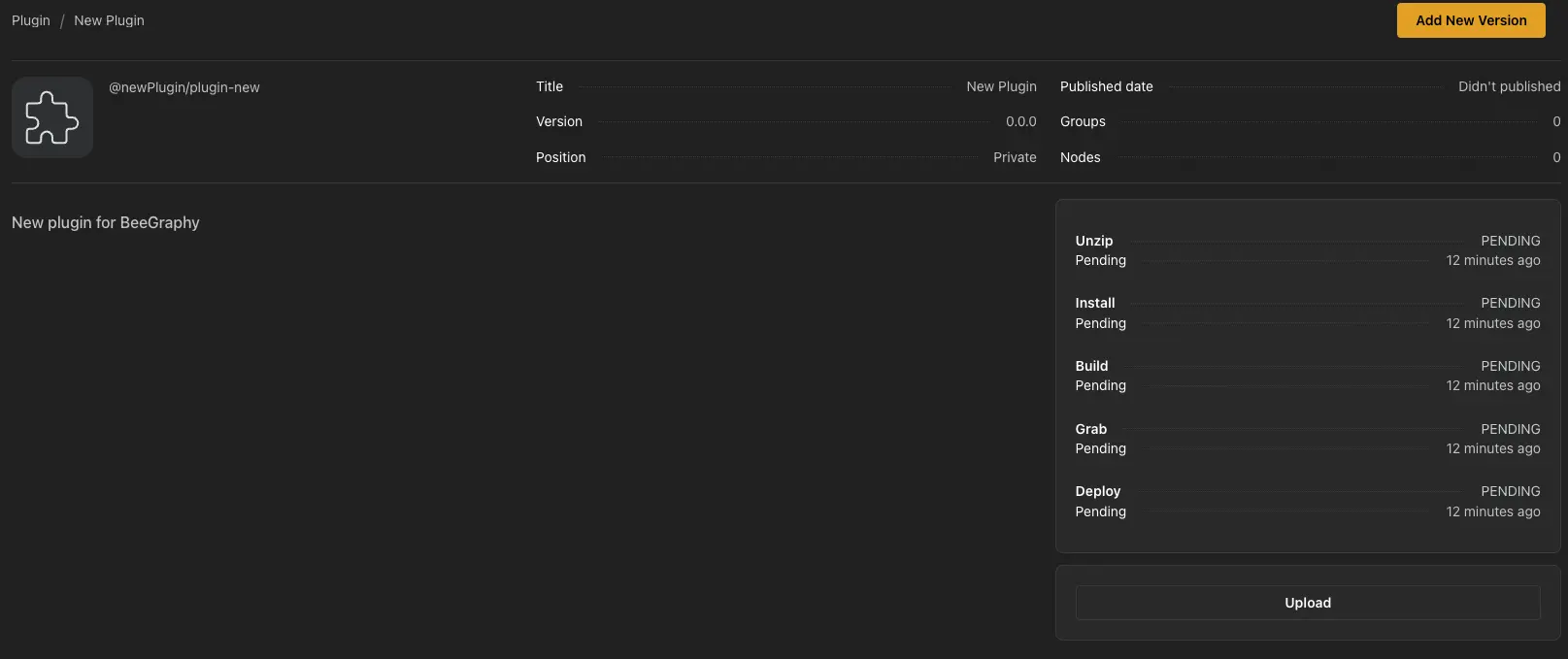Select New Plugin breadcrumb item

coord(109,20)
